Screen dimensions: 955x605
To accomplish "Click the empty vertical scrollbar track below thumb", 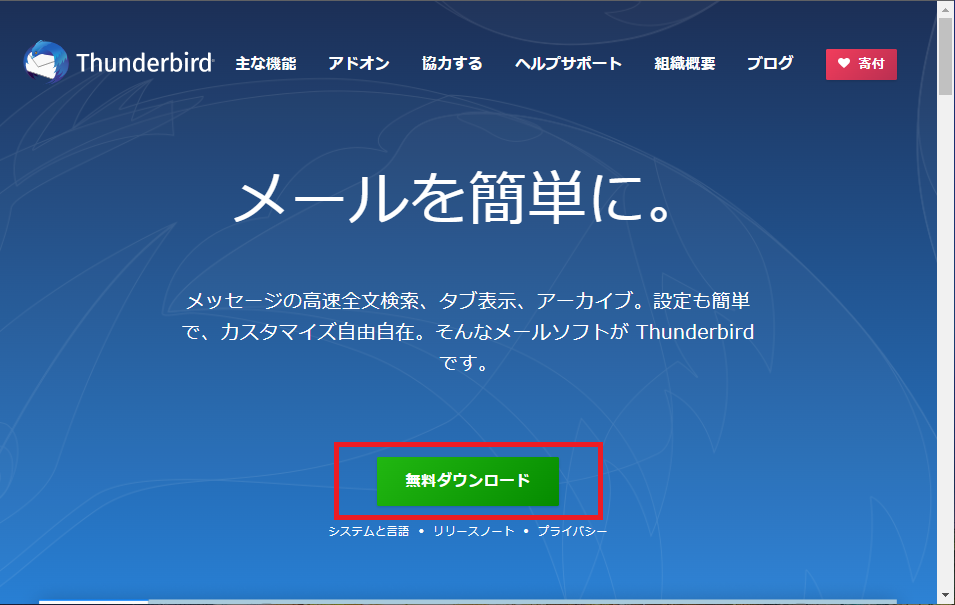I will (x=945, y=350).
